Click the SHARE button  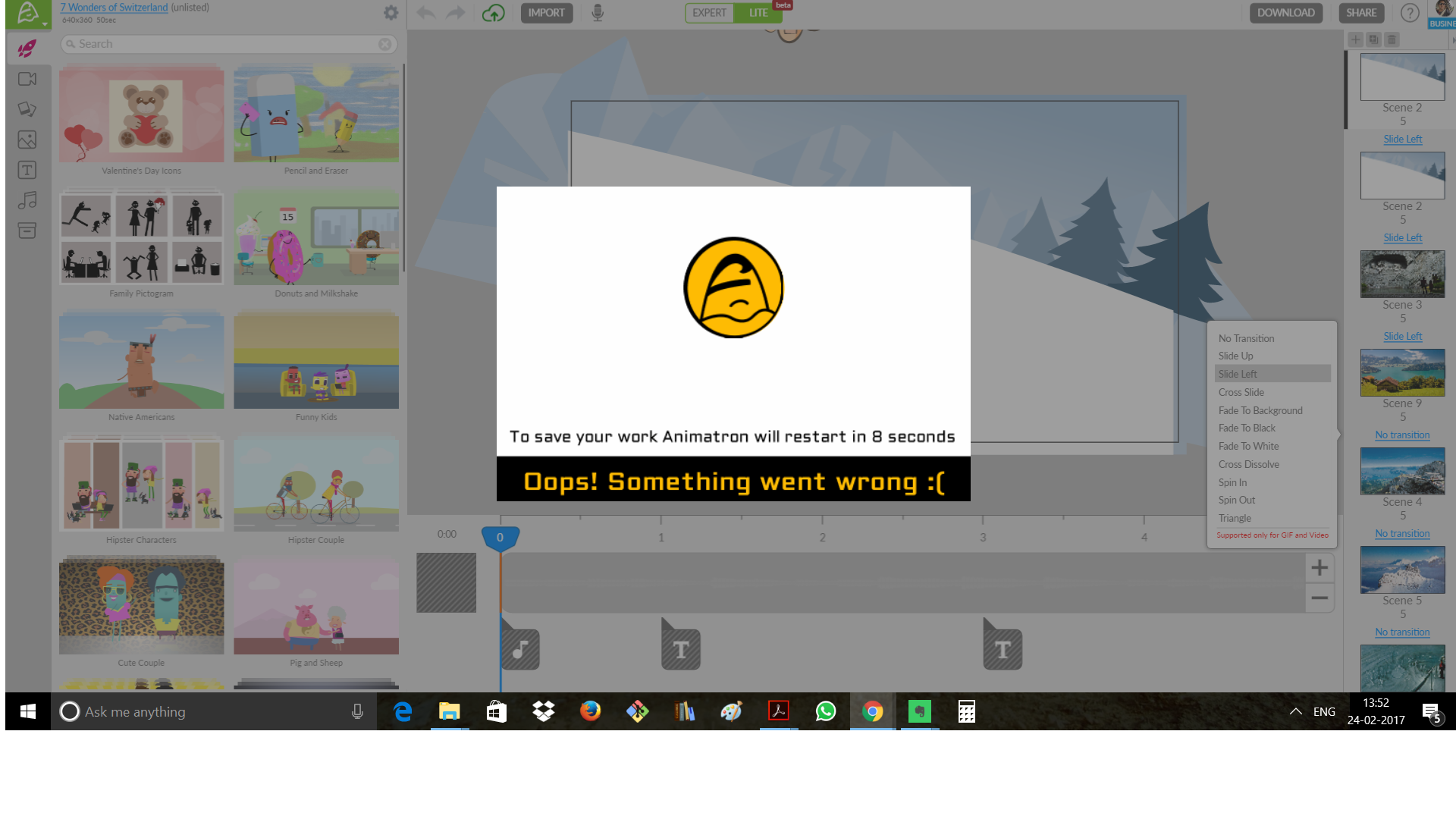click(x=1361, y=13)
